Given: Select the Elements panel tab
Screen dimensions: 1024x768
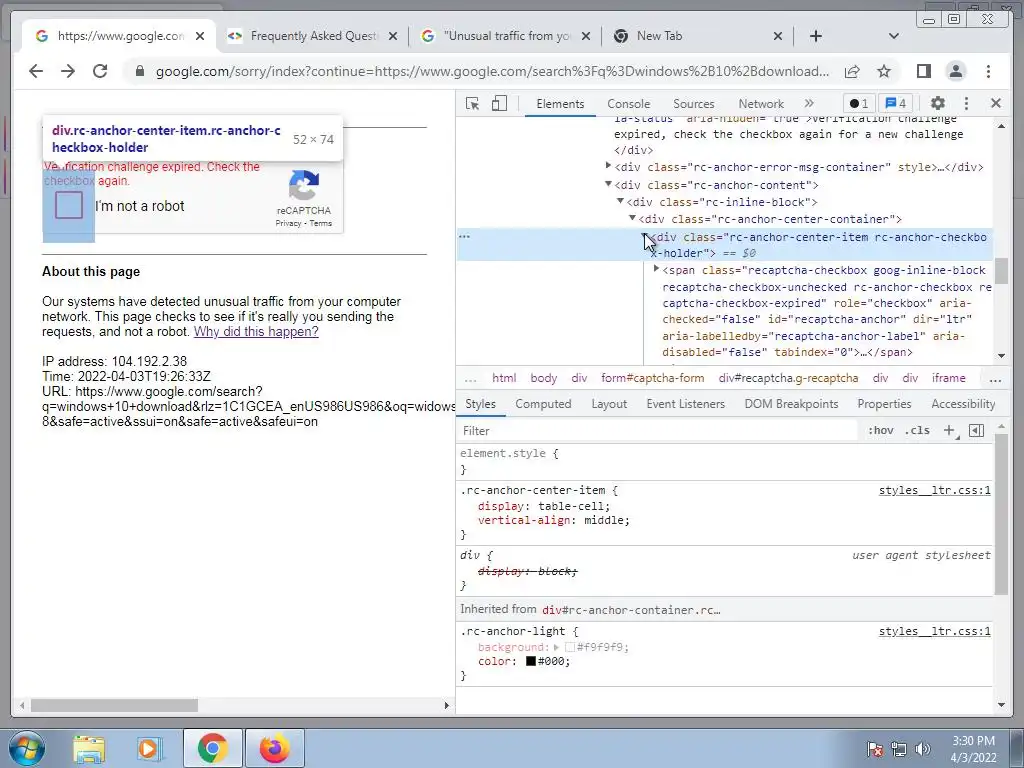Looking at the screenshot, I should [560, 104].
